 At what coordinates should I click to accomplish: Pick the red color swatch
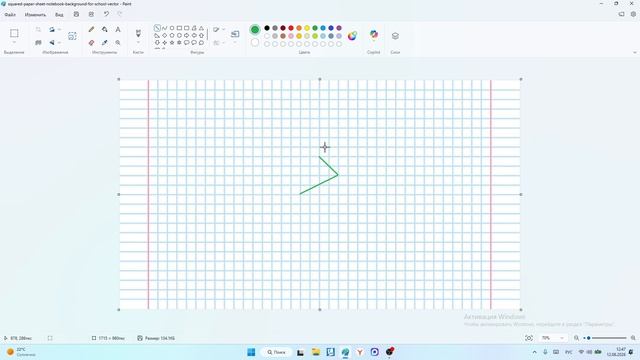pos(291,28)
